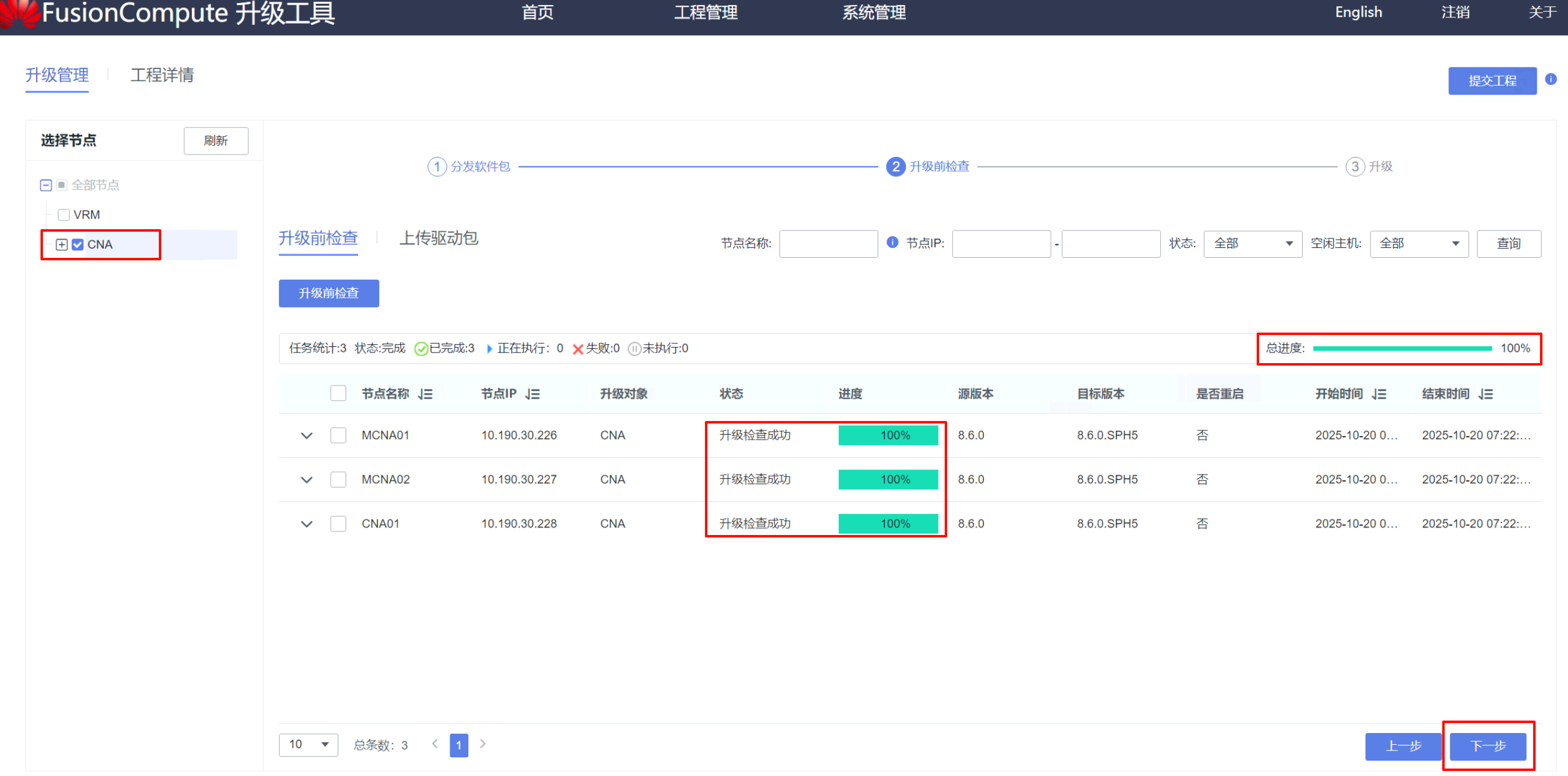
Task: Open the 状态 filter dropdown
Action: coord(1252,244)
